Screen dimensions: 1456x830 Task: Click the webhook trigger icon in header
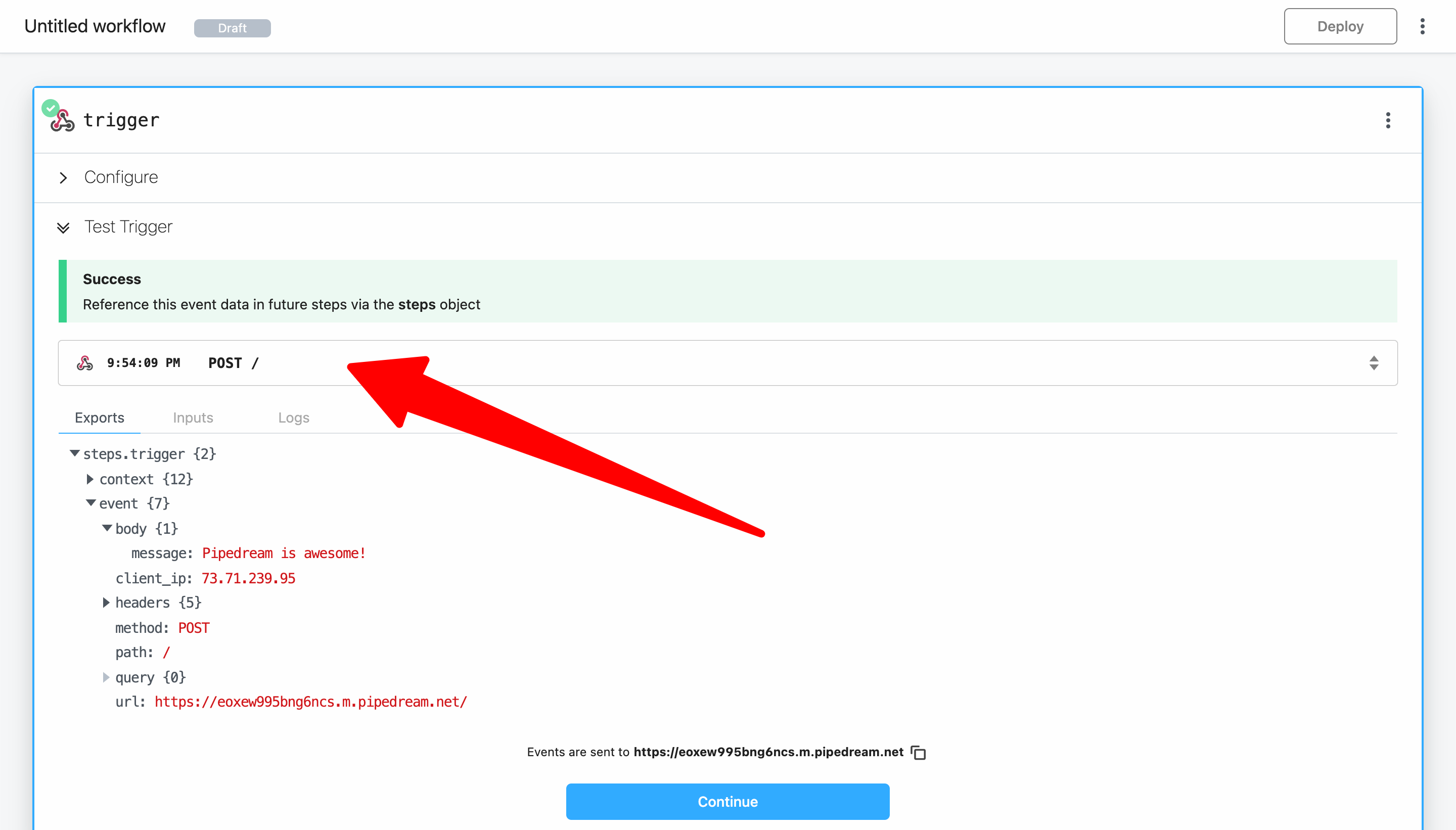pyautogui.click(x=63, y=121)
